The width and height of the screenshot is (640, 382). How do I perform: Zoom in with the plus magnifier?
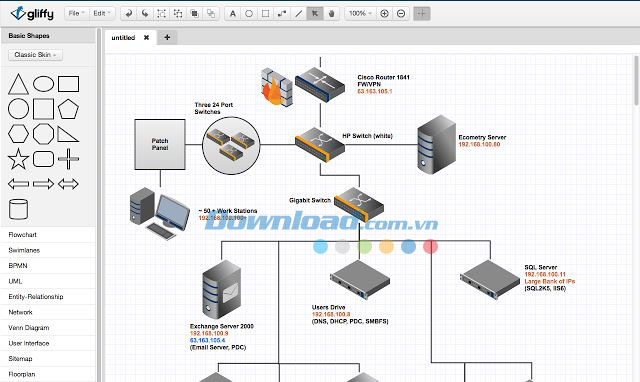pos(384,13)
